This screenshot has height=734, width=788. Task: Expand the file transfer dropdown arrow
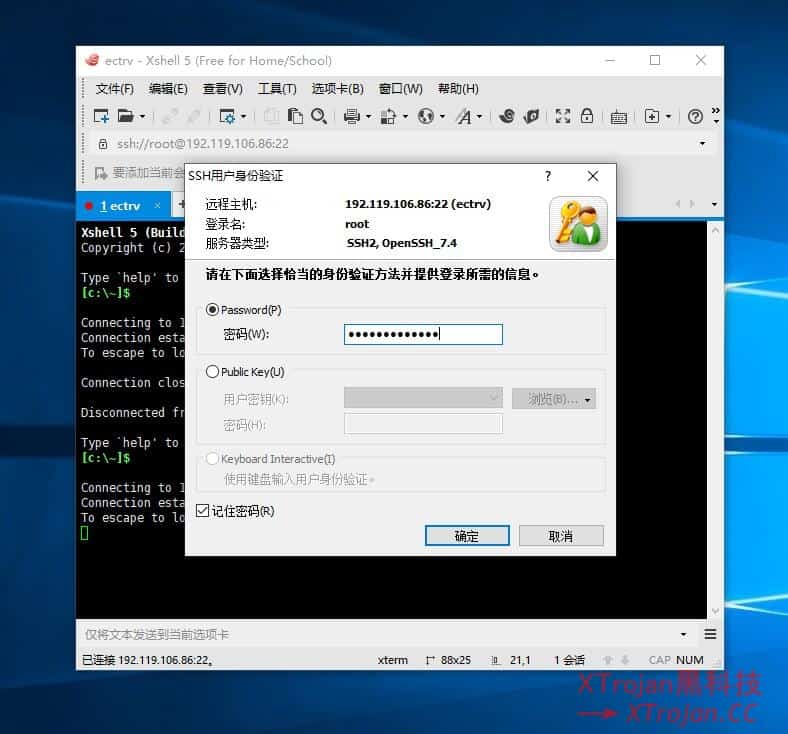405,117
